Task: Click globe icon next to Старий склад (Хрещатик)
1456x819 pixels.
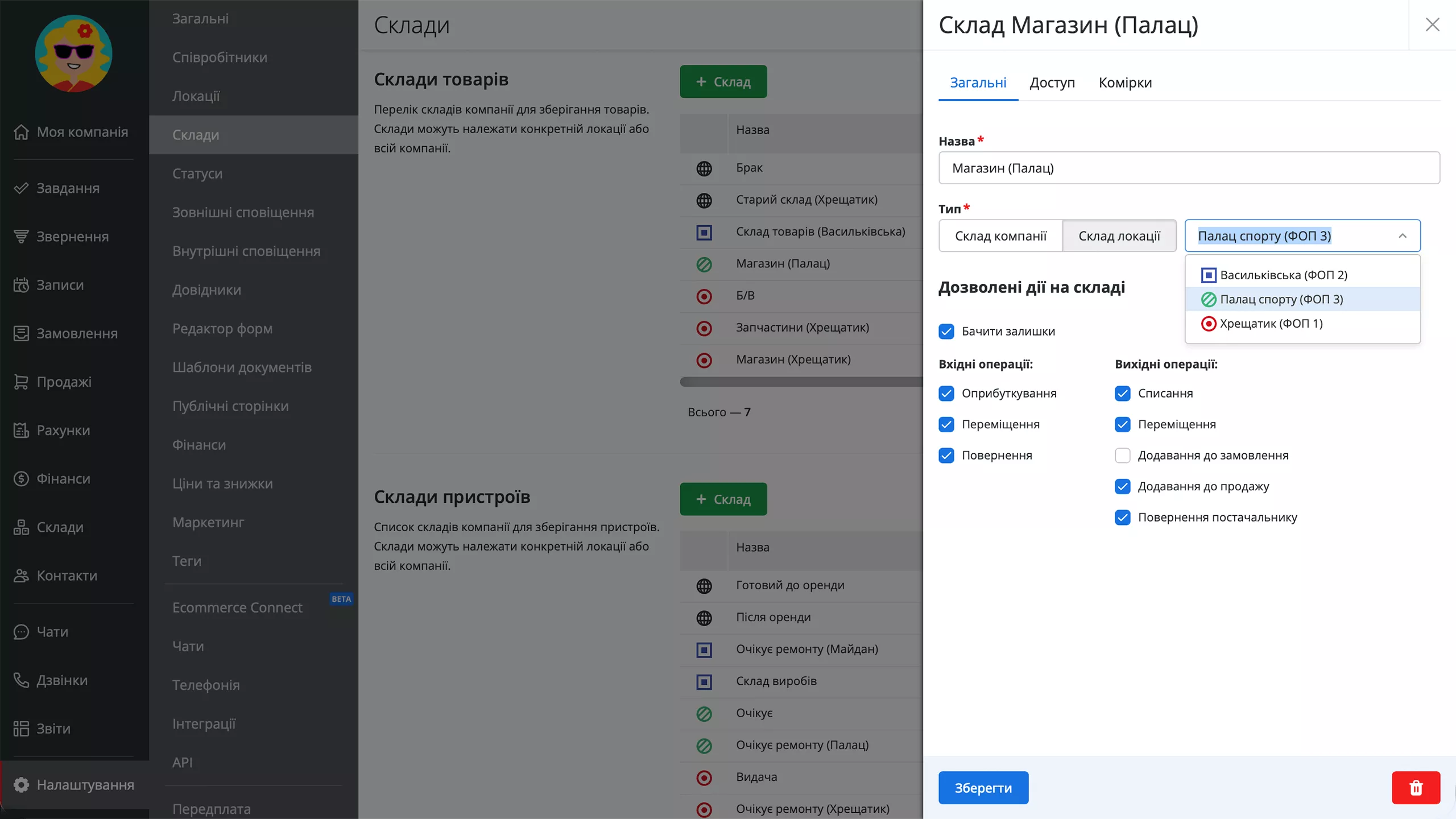Action: coord(704,200)
